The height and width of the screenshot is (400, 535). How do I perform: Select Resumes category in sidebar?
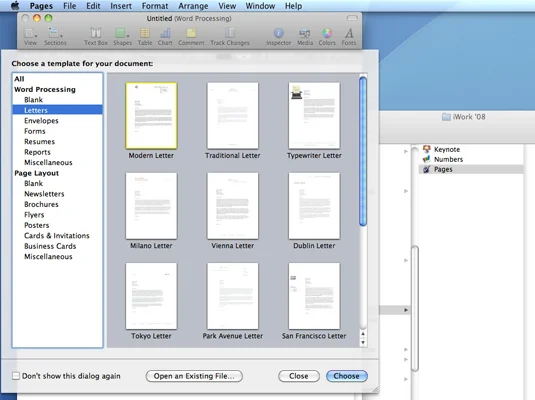tap(40, 142)
